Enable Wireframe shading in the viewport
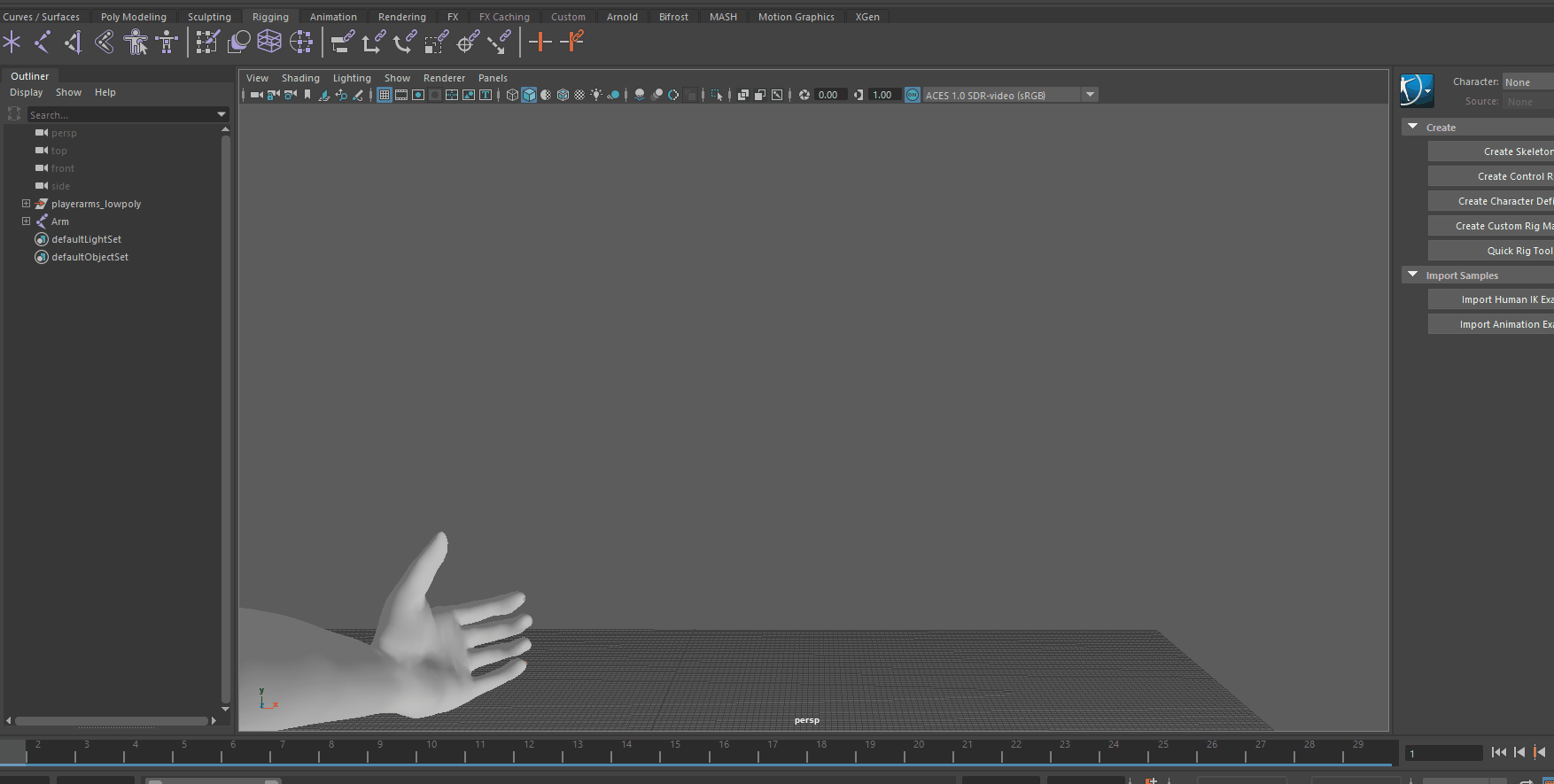This screenshot has height=784, width=1554. (x=512, y=95)
